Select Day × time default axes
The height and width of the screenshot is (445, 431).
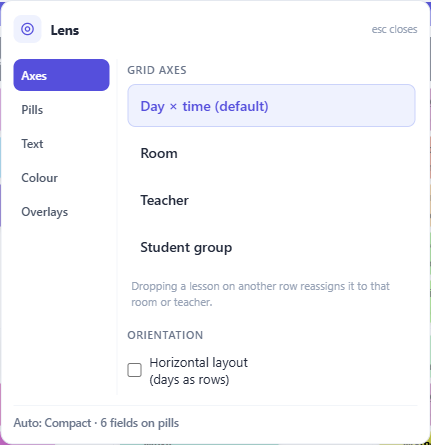point(271,106)
